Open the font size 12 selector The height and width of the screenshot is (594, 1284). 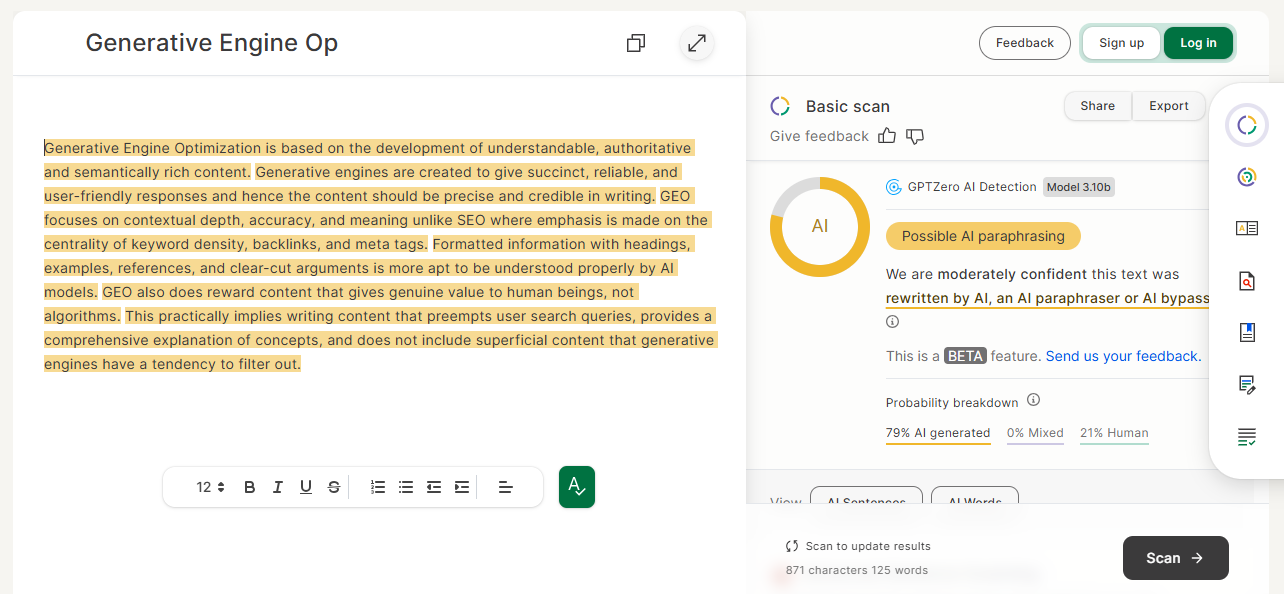coord(210,487)
